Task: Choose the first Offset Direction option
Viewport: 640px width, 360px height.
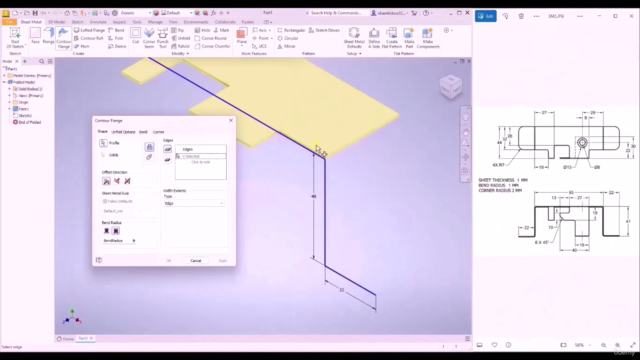Action: [107, 181]
